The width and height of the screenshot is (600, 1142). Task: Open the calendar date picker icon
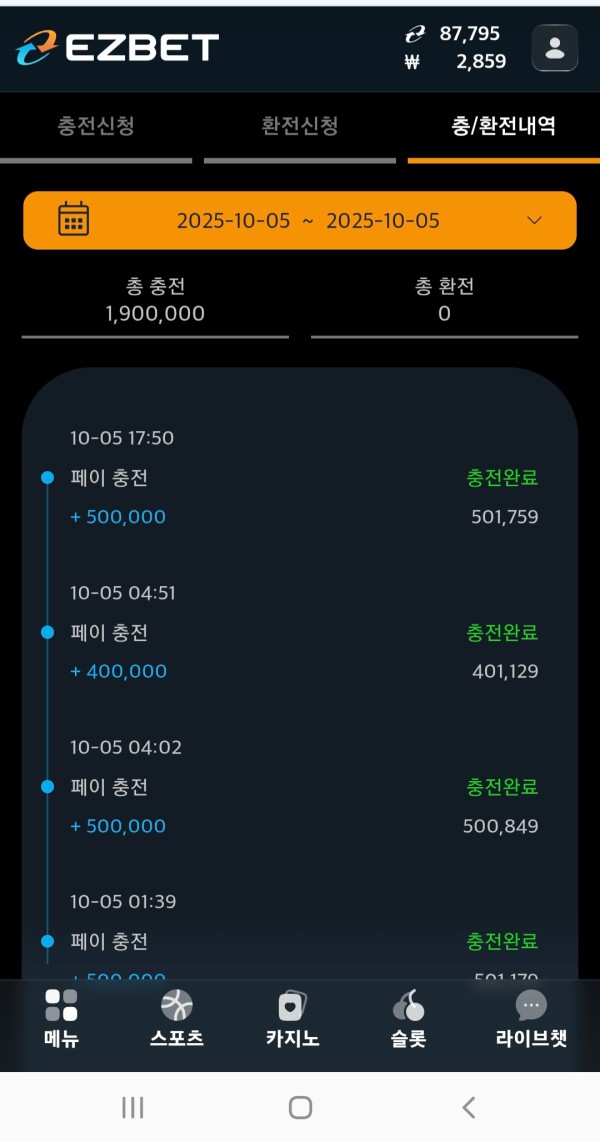(x=73, y=219)
